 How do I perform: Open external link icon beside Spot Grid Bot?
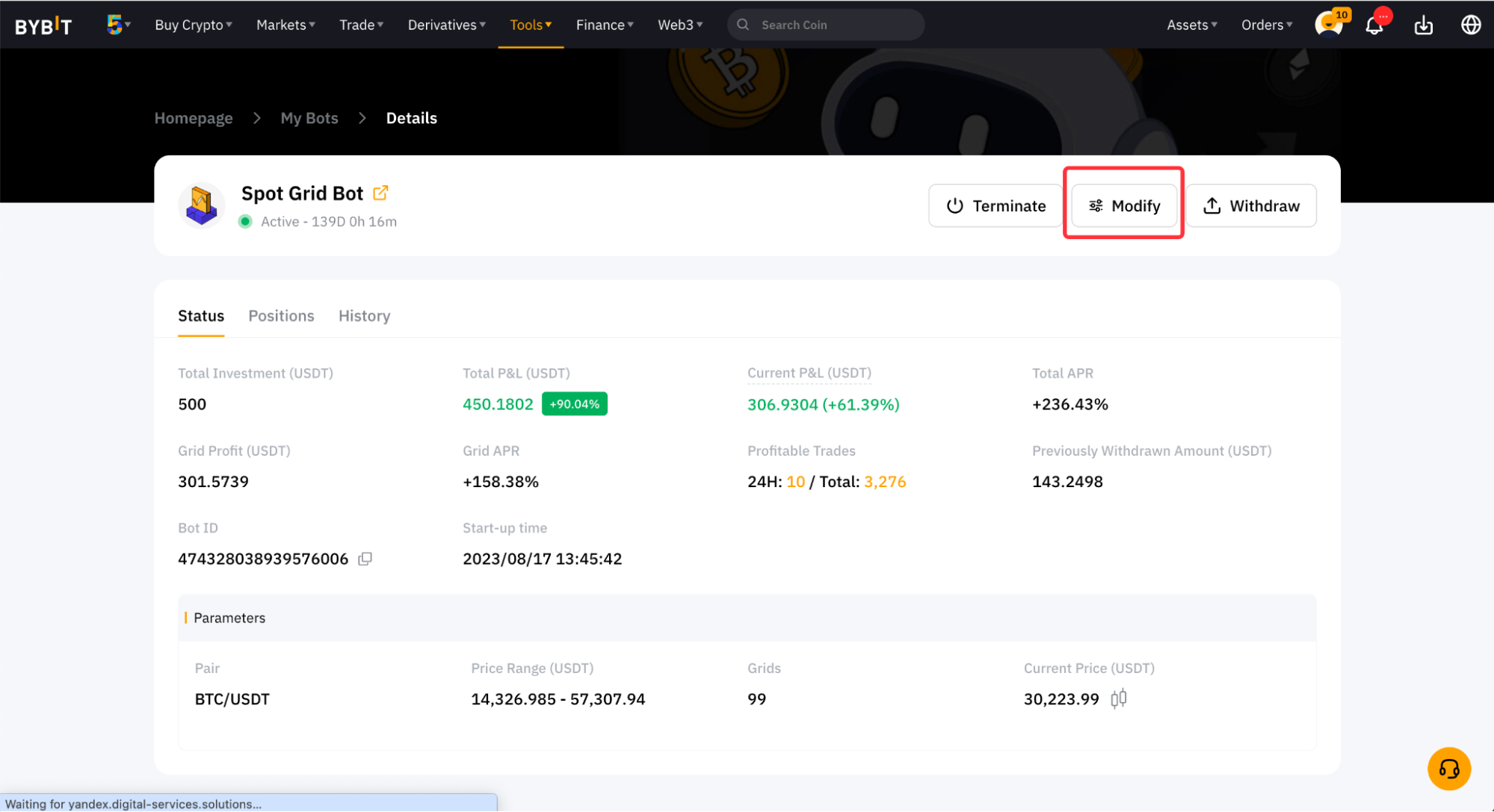(380, 193)
